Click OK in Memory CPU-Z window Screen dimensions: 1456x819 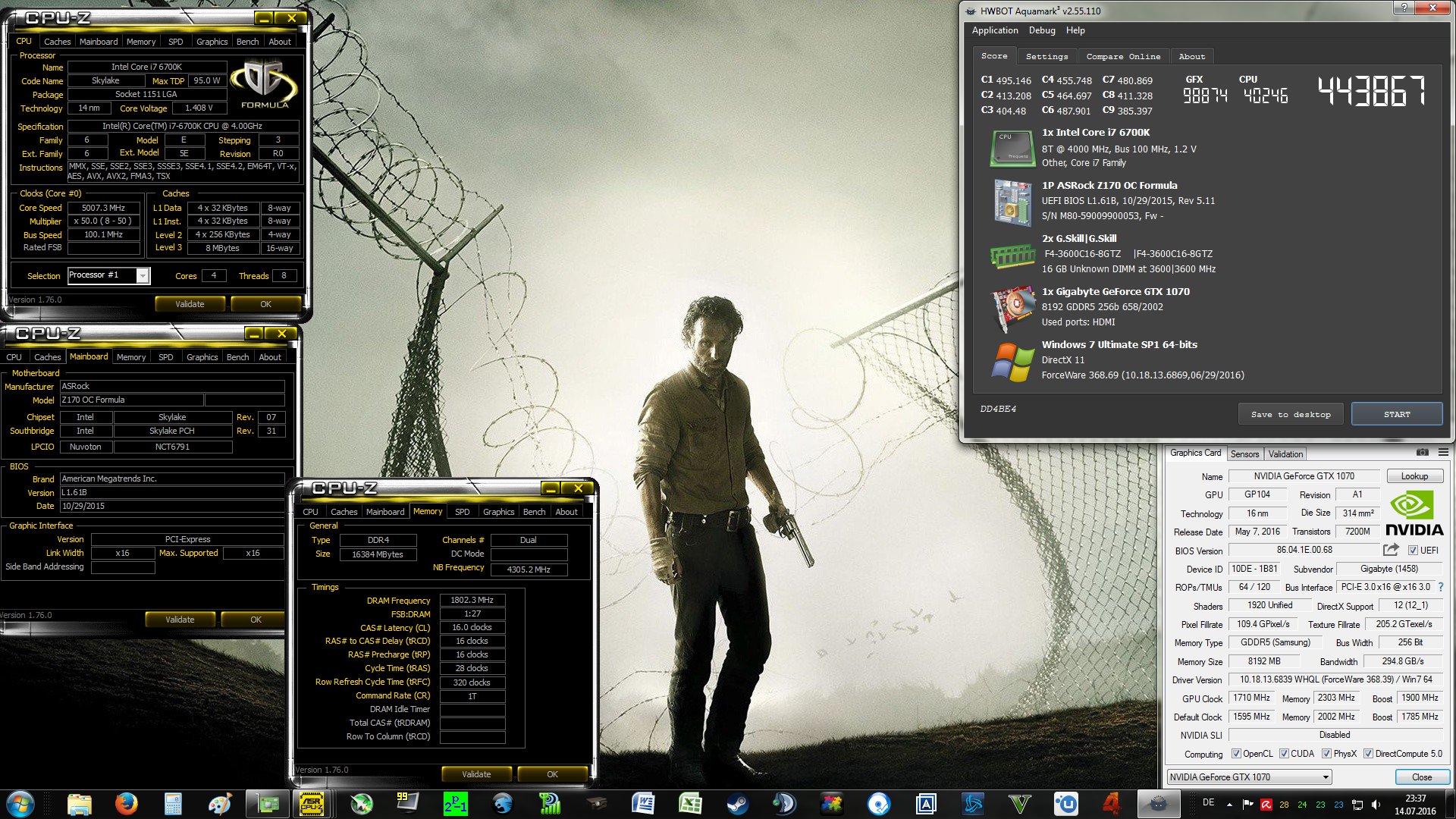(552, 774)
